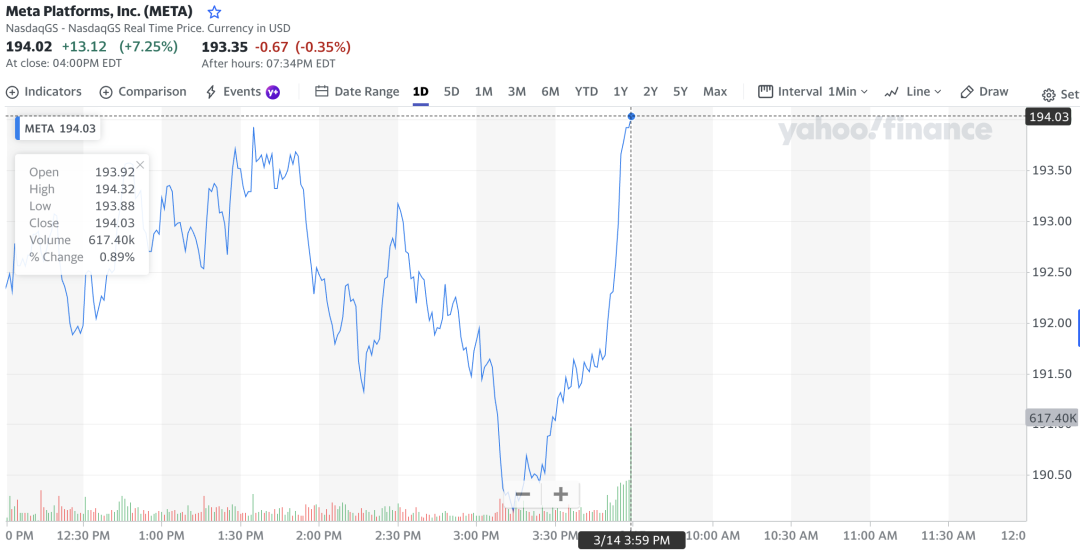Expand the Interval 1Min dropdown
This screenshot has width=1080, height=560.
pos(813,92)
